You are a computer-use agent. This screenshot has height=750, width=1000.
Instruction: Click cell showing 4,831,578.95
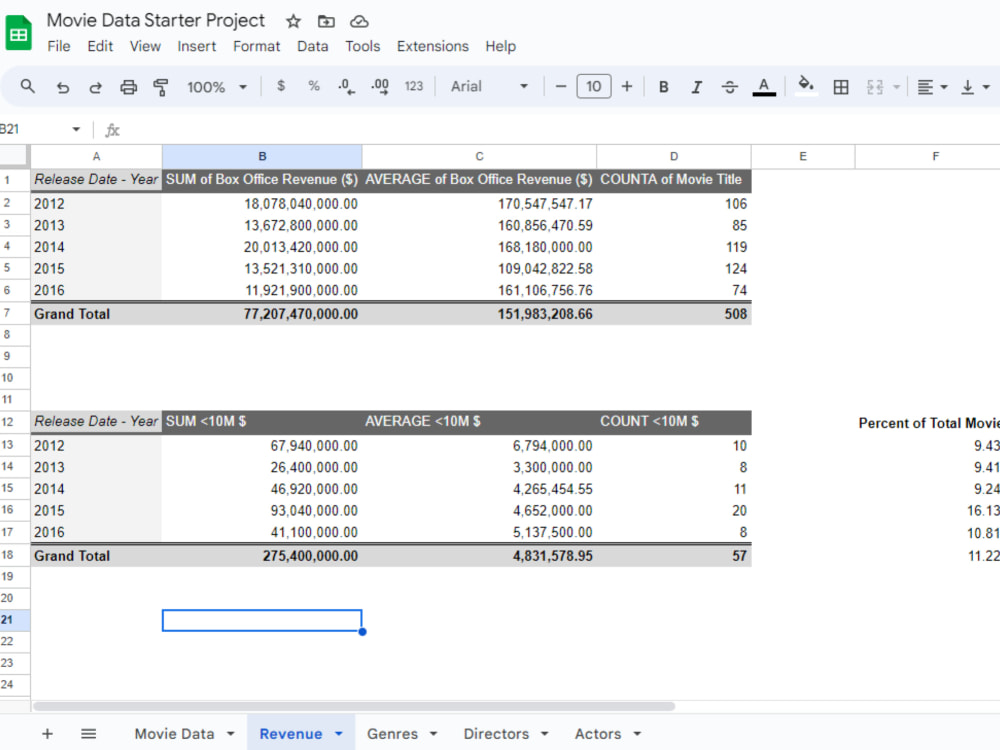pyautogui.click(x=479, y=556)
